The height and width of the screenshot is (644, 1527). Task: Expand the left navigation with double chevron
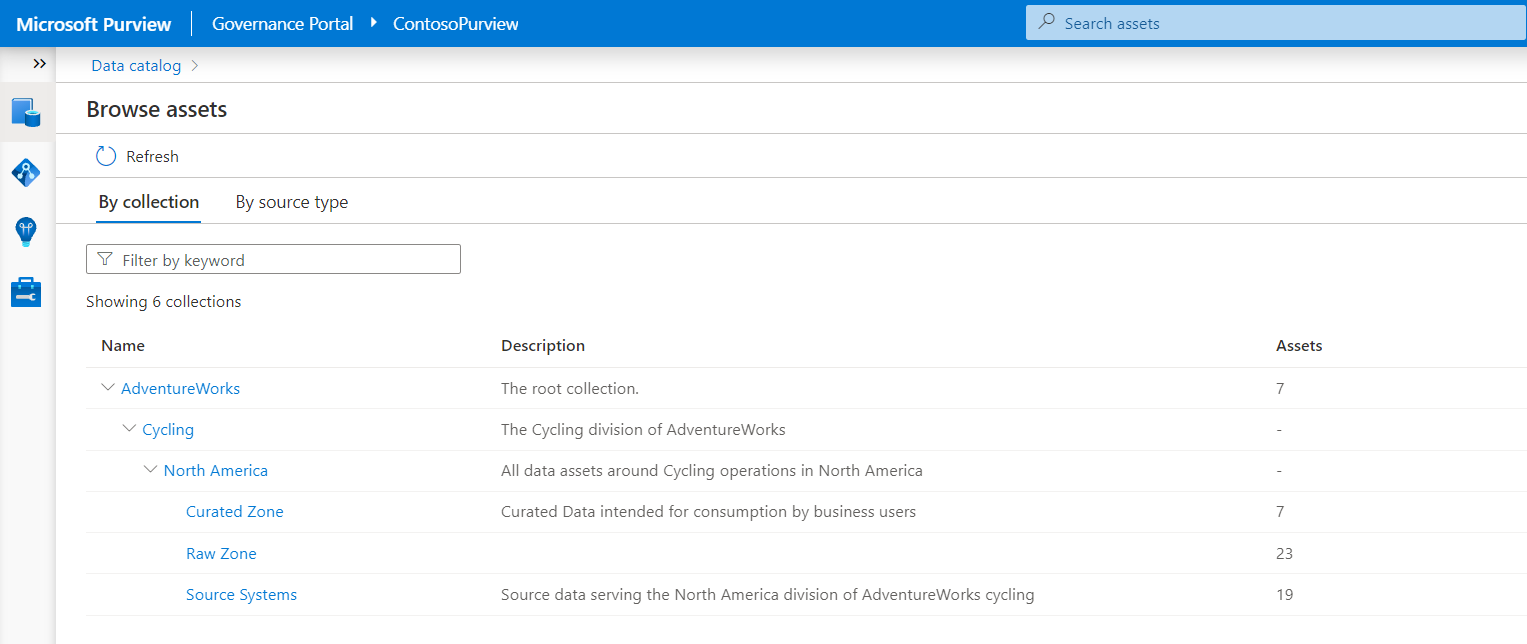click(x=39, y=64)
